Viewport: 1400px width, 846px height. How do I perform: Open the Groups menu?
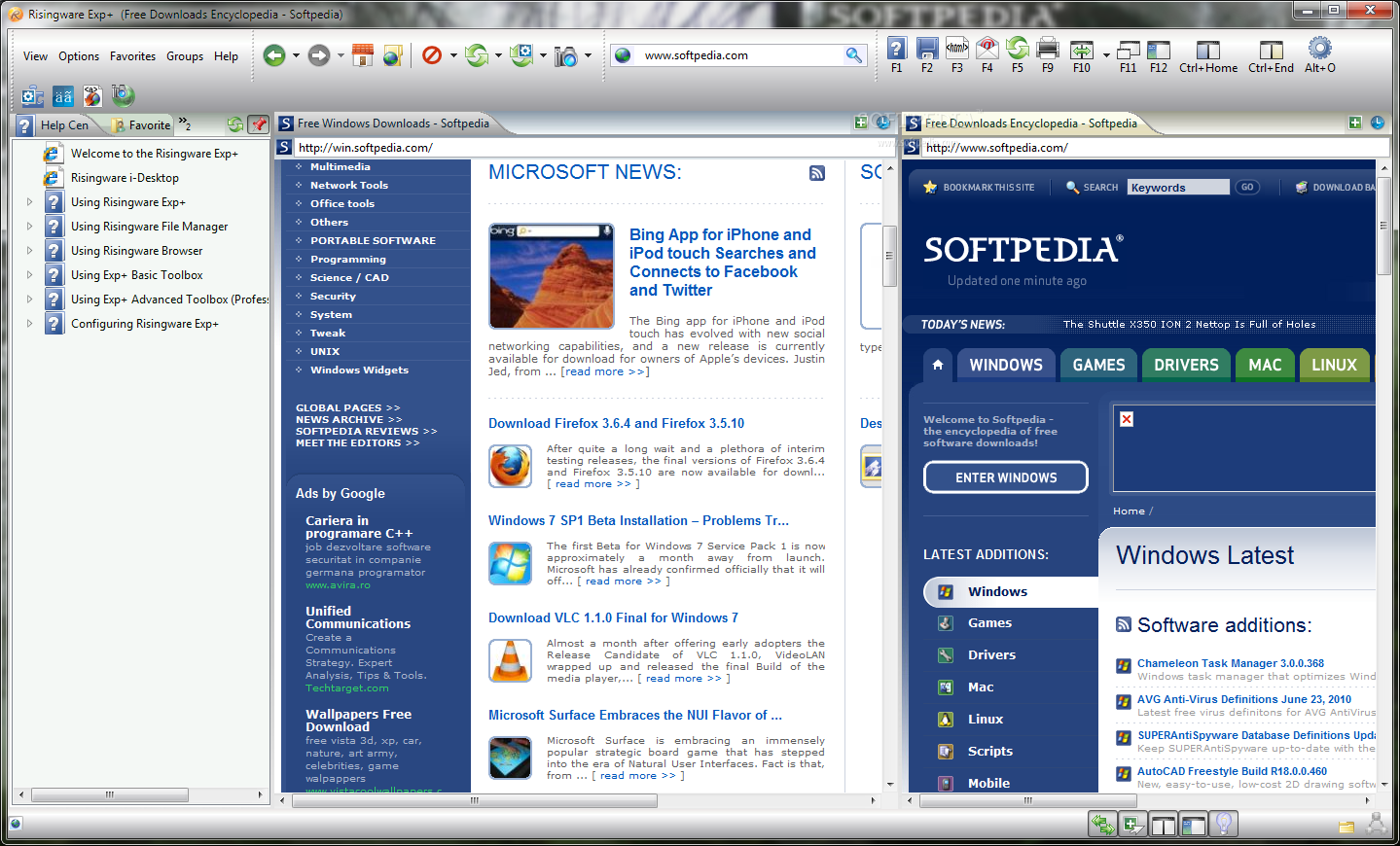[185, 56]
